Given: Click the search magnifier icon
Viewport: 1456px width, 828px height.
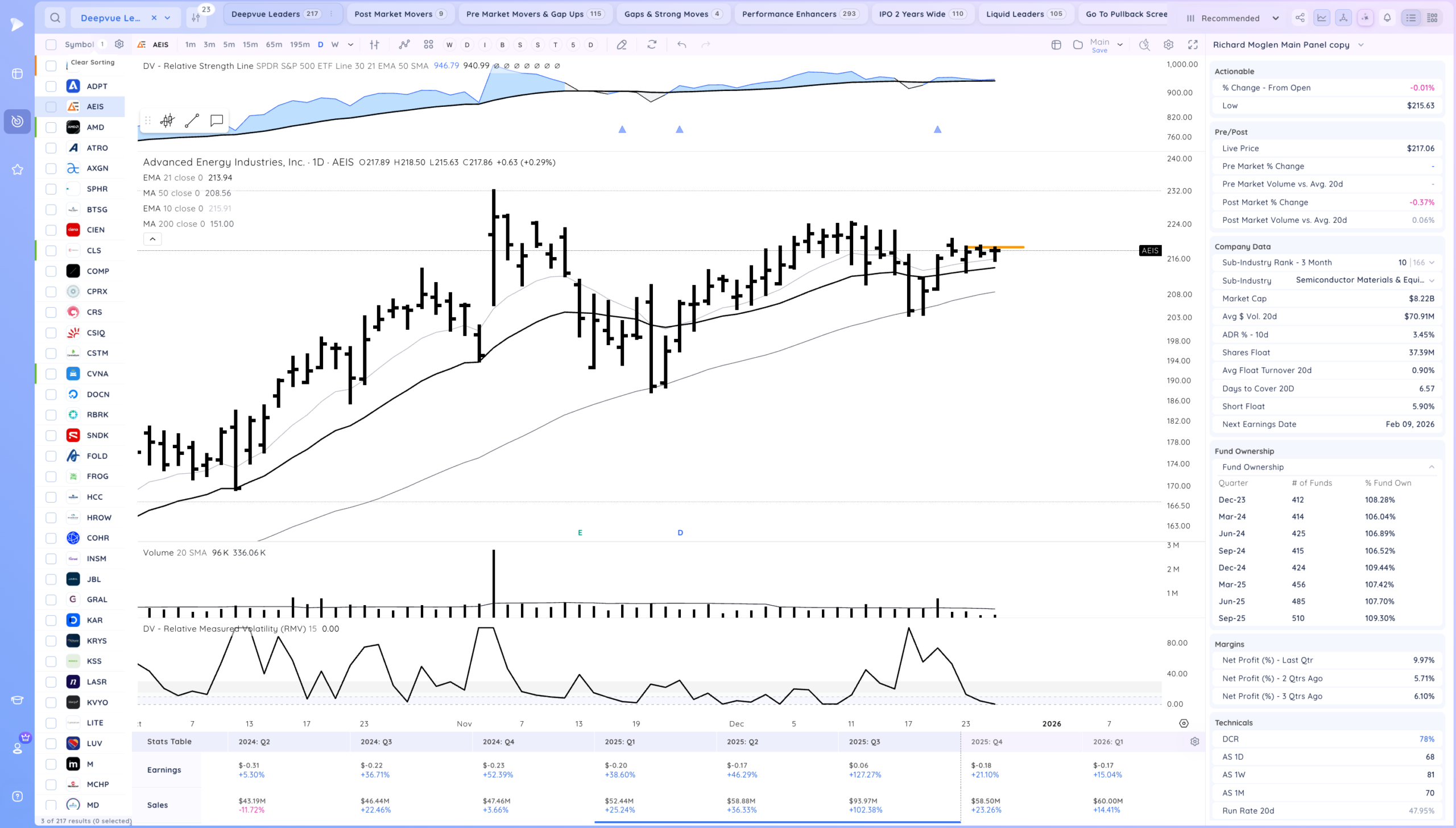Looking at the screenshot, I should [55, 18].
